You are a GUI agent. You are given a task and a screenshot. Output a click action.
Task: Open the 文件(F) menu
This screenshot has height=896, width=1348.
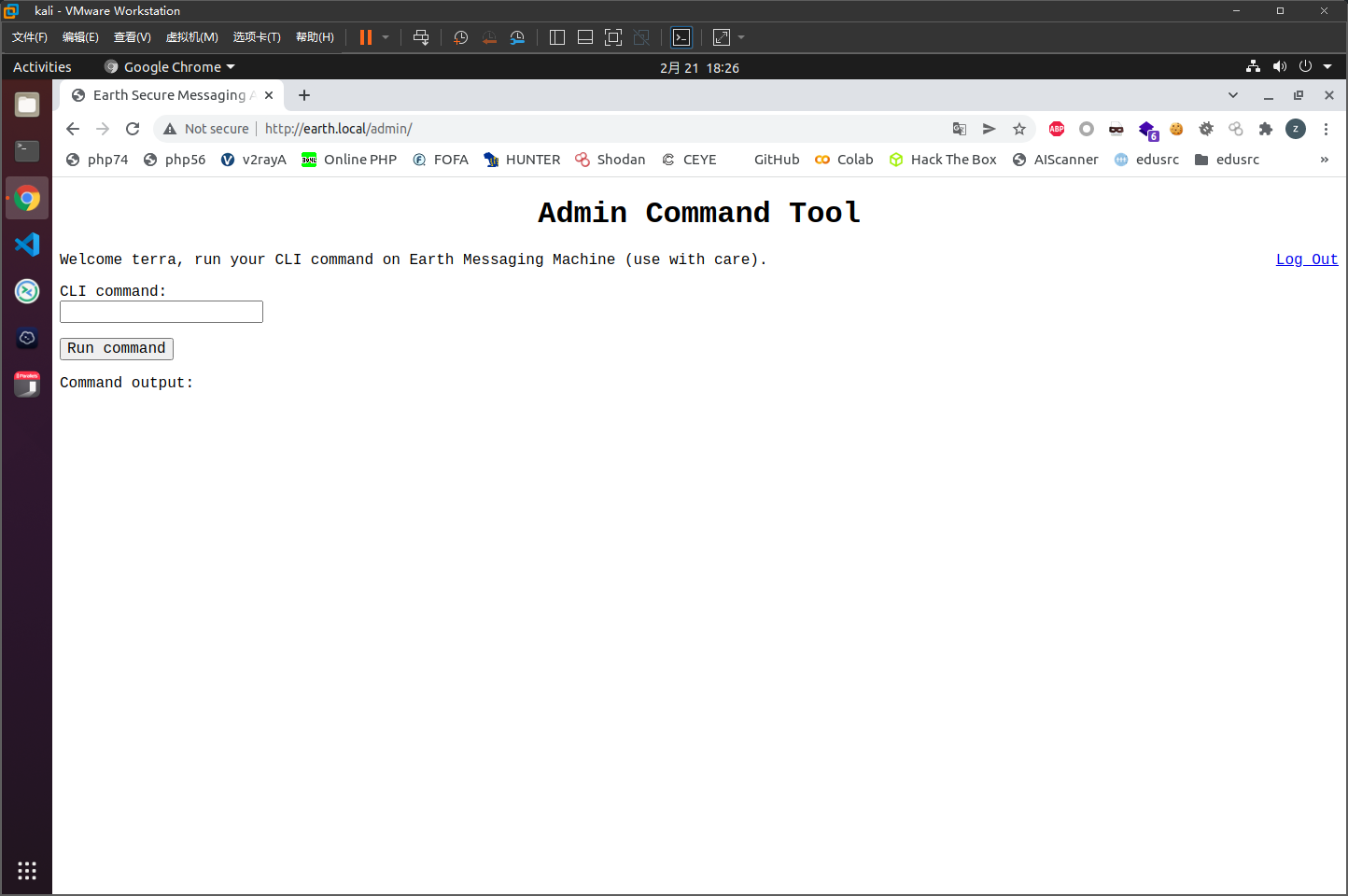[30, 37]
